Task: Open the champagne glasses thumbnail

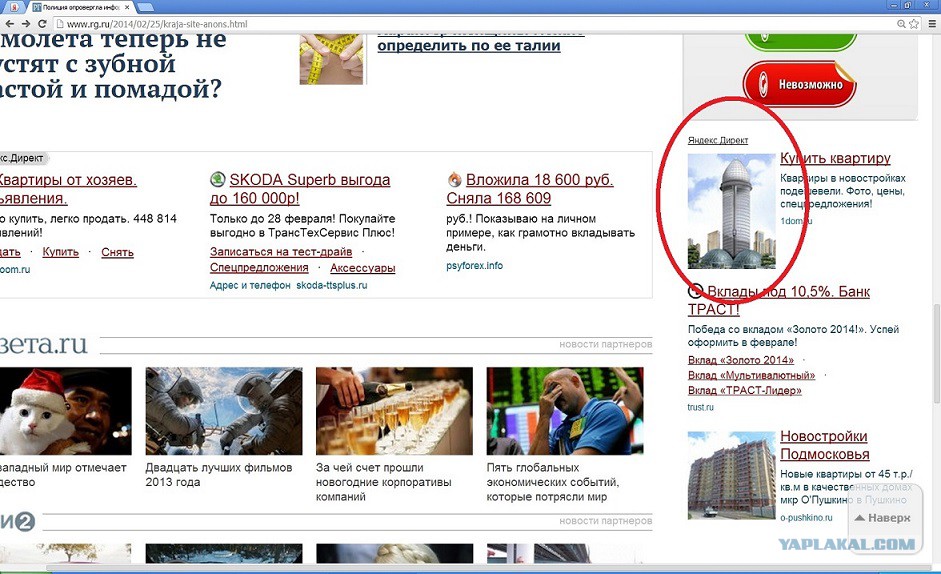Action: [394, 411]
